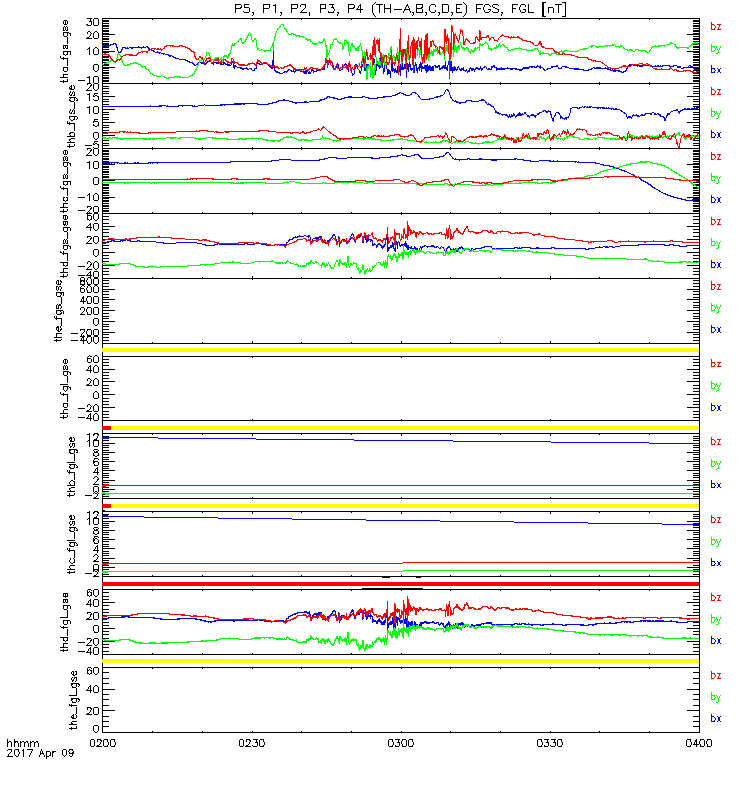
Task: Click the blue "bx" legend of thb_fgl_gse panel
Action: tap(716, 485)
